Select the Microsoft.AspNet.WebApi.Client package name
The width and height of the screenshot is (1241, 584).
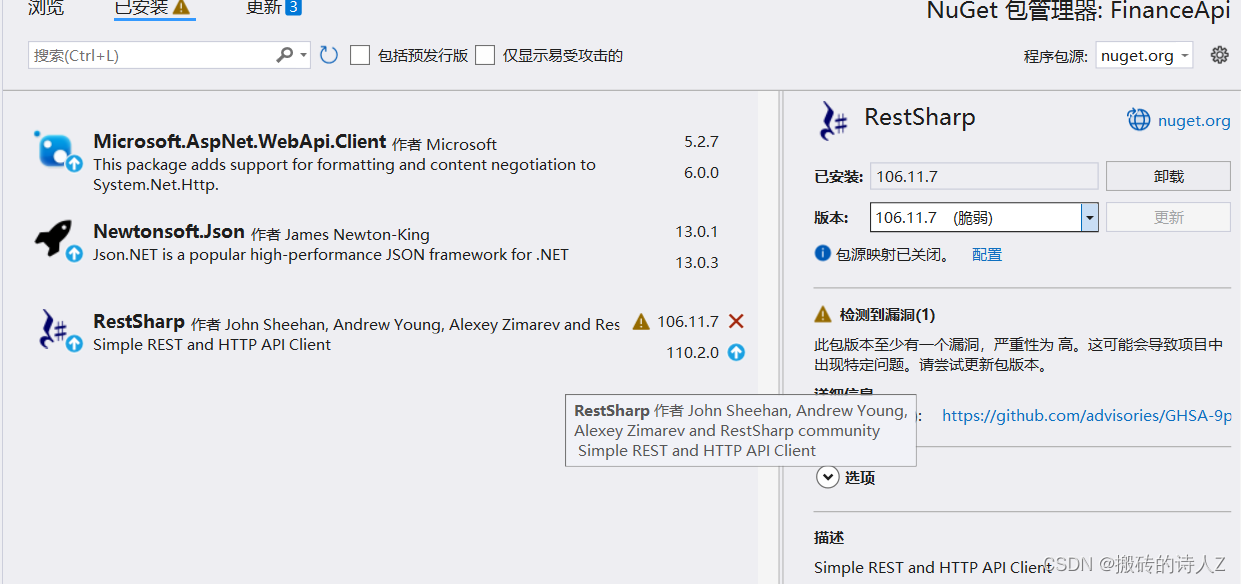240,142
